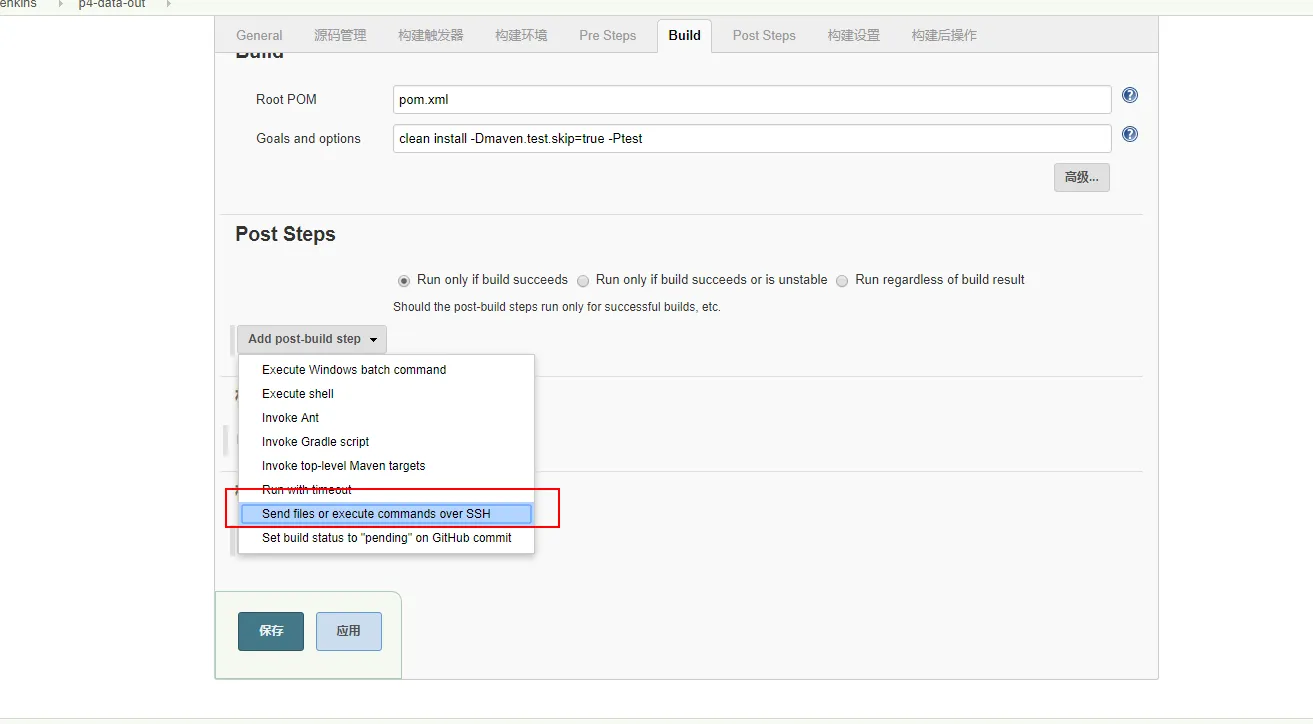1313x724 pixels.
Task: Click text 'Should the post-build steps run only...'
Action: tap(557, 307)
